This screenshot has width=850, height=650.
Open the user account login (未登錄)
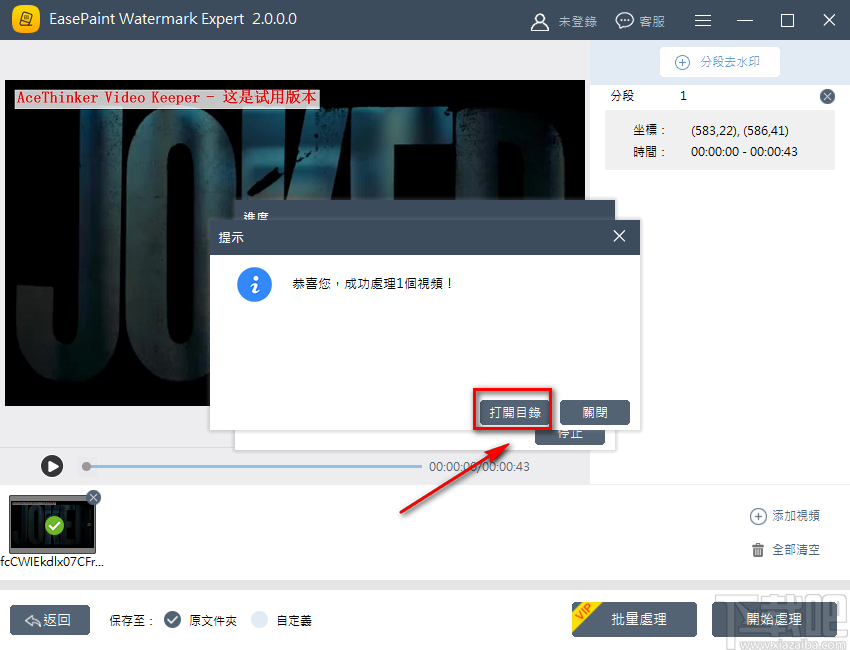click(563, 22)
